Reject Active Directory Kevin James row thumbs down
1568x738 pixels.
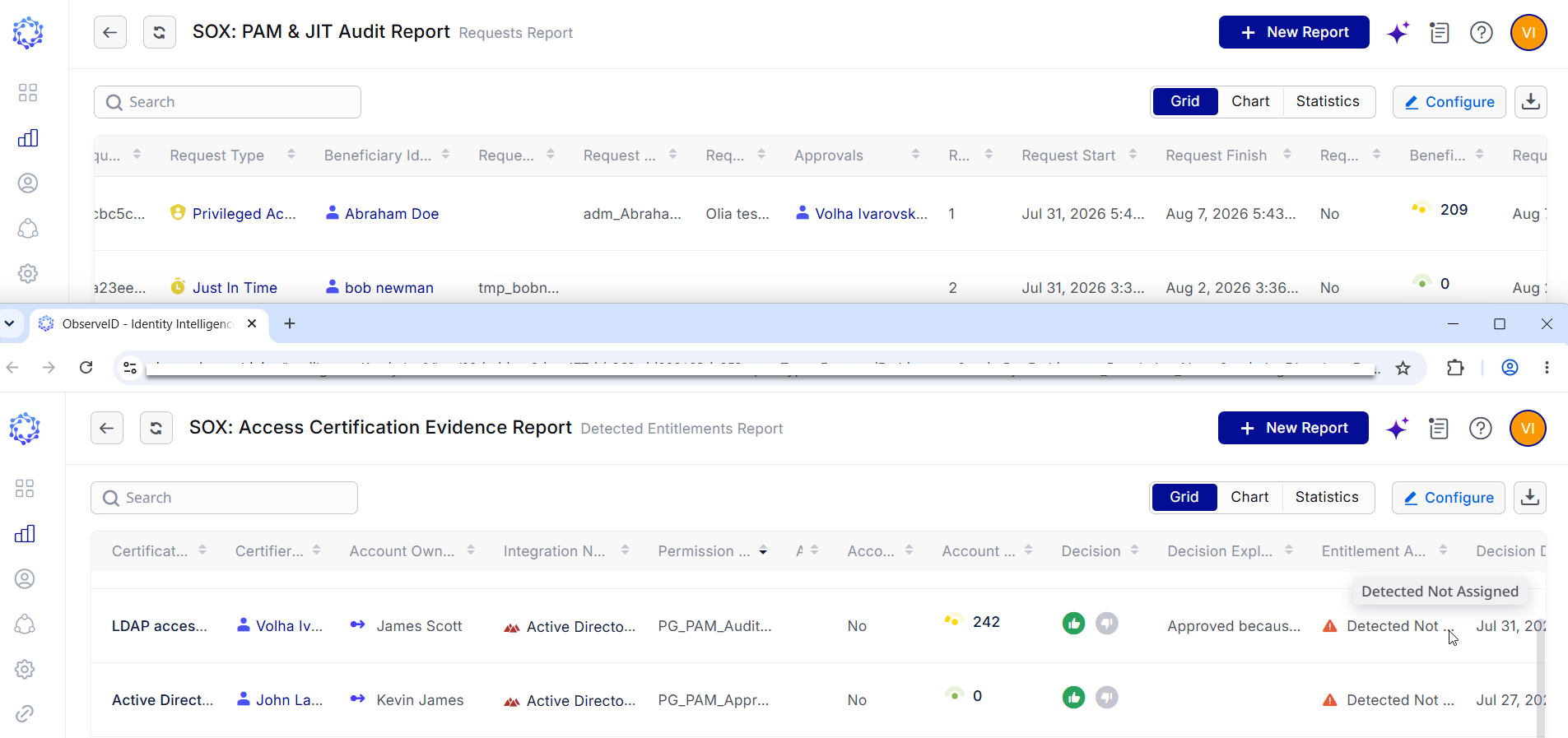coord(1107,698)
